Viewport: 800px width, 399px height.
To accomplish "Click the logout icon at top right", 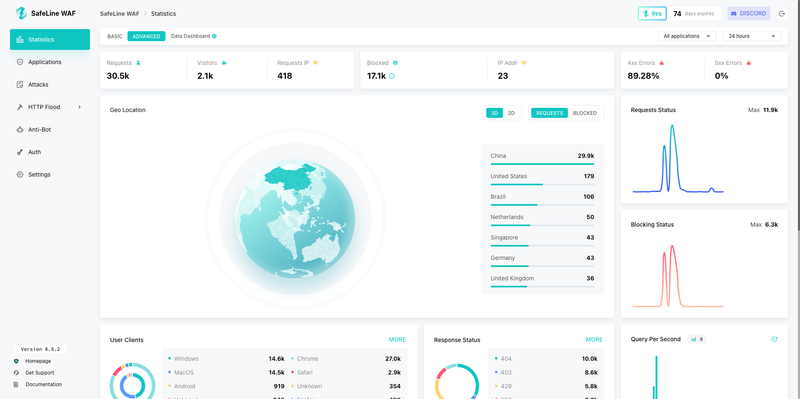I will (x=782, y=14).
